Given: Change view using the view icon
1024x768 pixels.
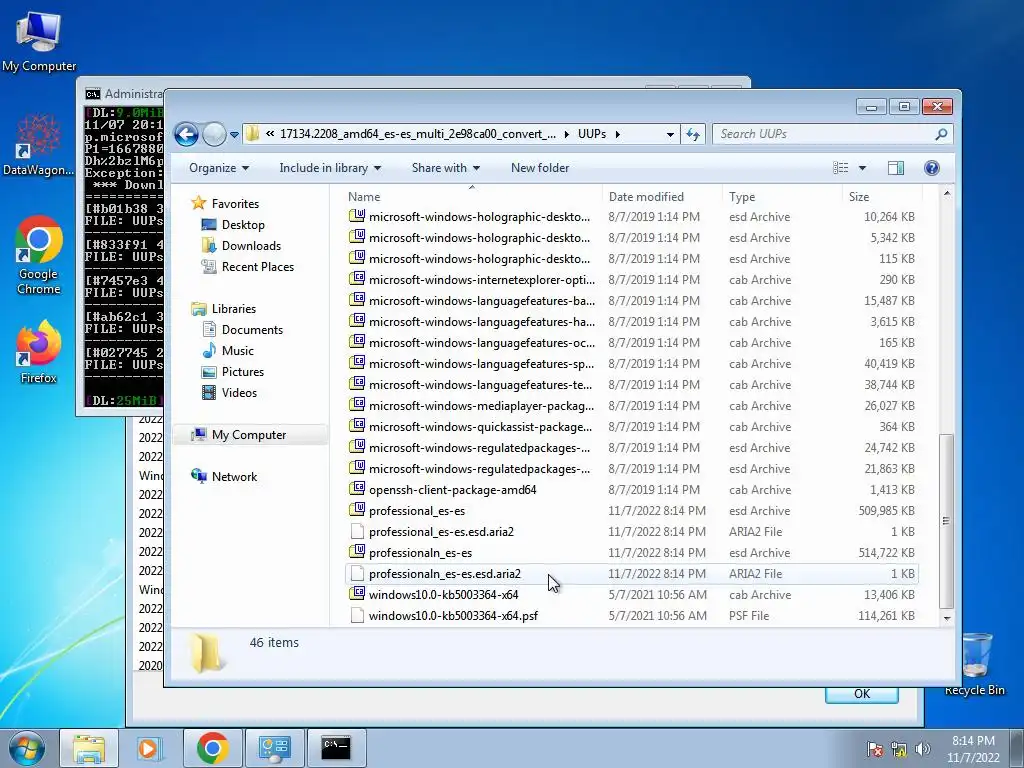Looking at the screenshot, I should click(x=840, y=168).
